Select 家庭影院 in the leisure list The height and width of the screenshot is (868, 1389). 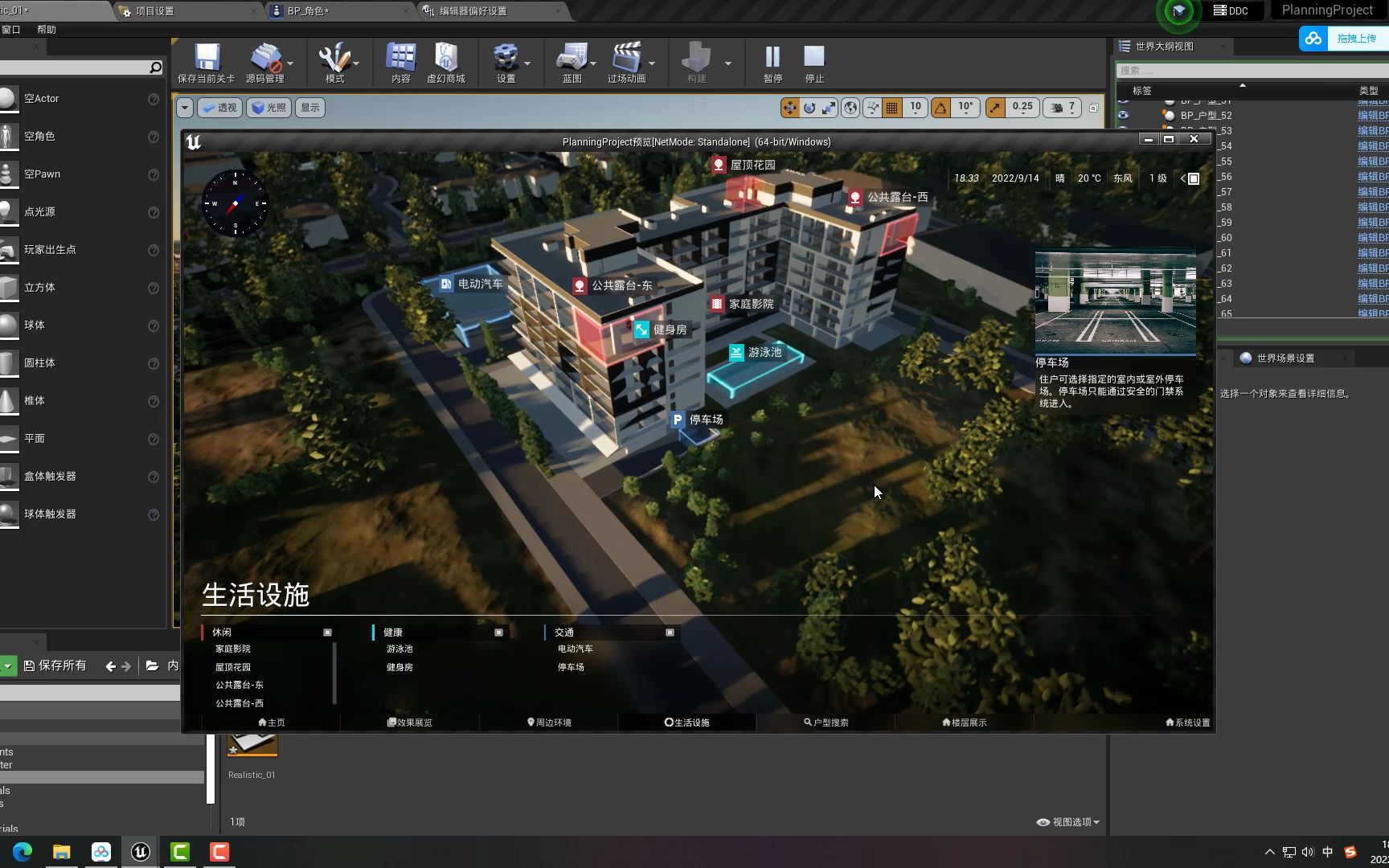coord(232,649)
